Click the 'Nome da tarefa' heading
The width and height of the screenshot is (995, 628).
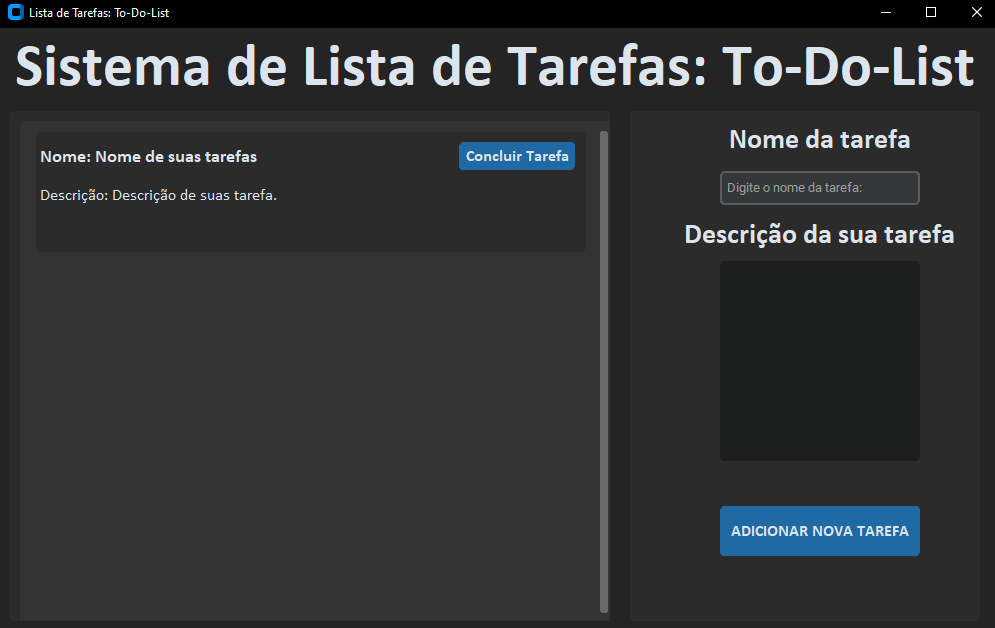[x=819, y=140]
